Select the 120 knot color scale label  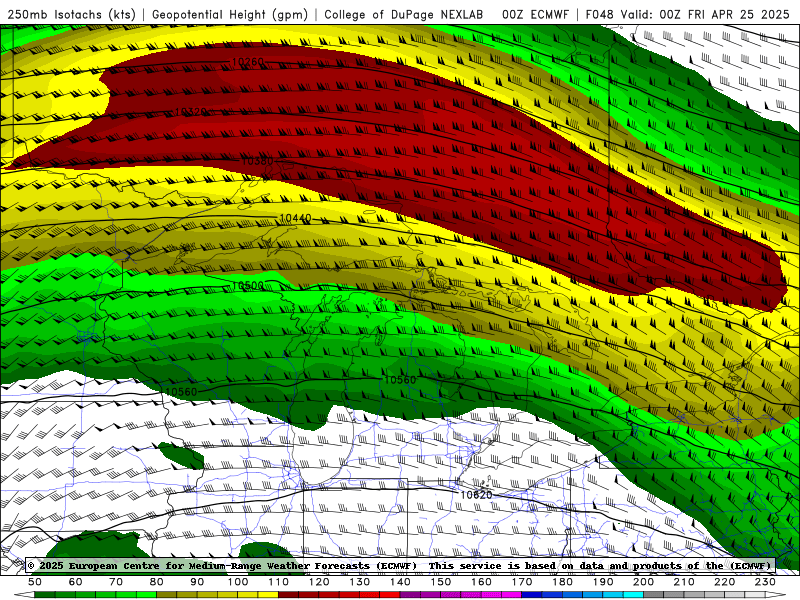click(x=319, y=582)
